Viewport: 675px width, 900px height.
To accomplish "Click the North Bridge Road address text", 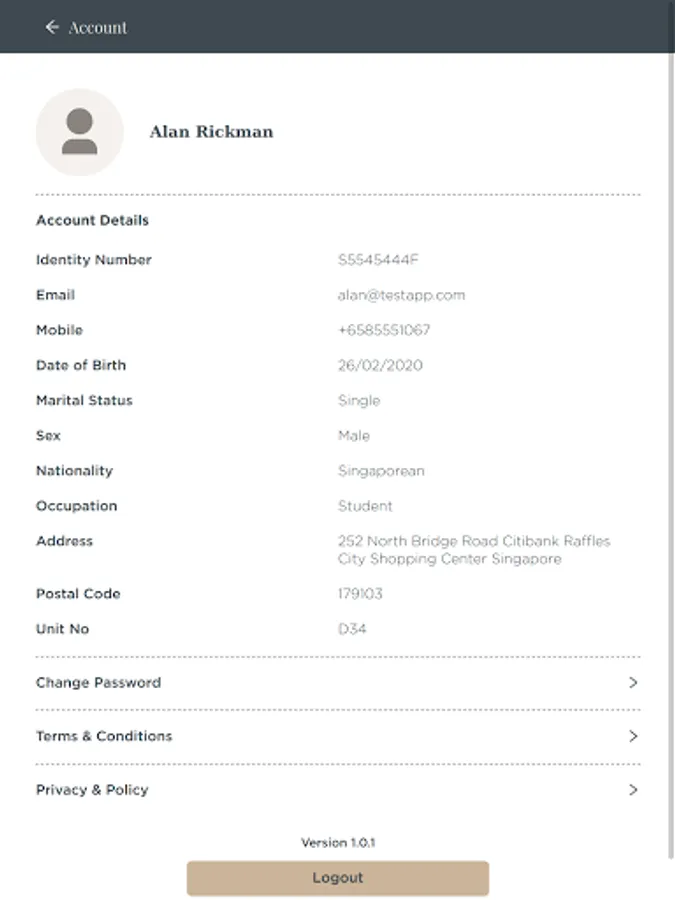I will click(x=473, y=550).
